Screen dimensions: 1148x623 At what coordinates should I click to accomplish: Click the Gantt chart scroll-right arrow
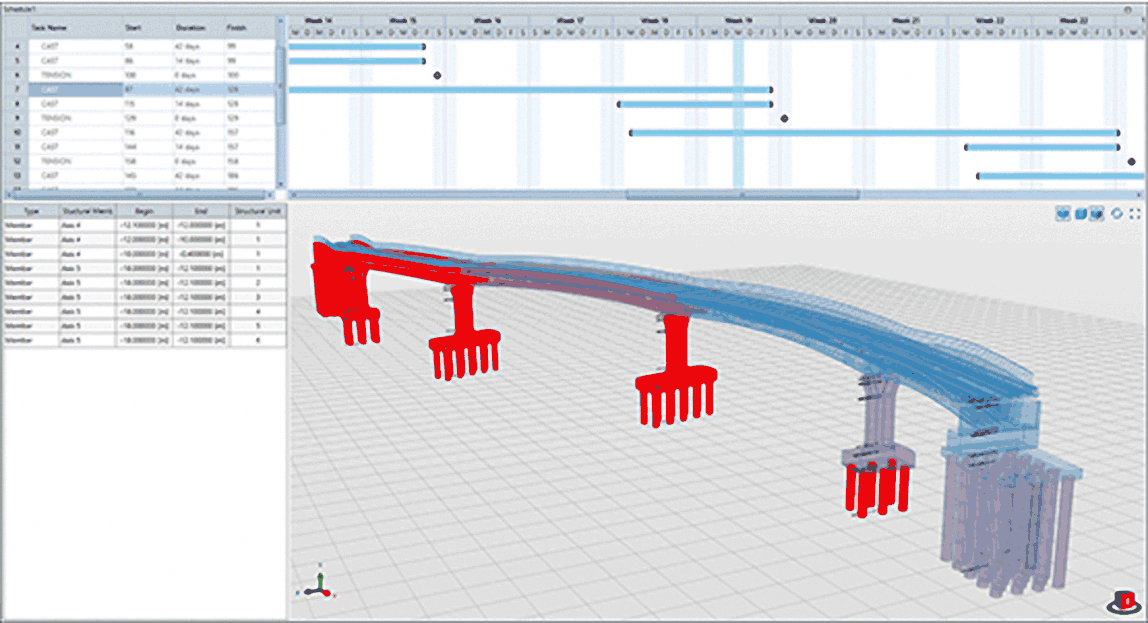[1139, 195]
